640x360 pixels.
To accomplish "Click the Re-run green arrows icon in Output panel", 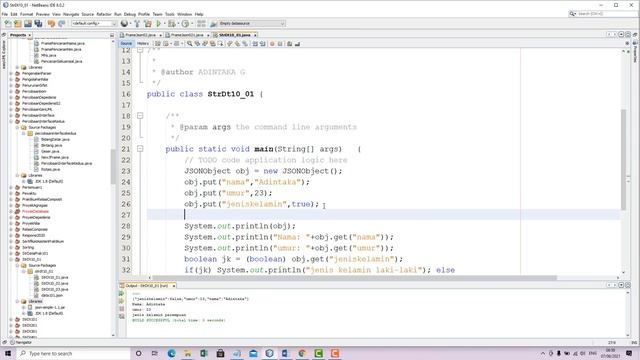I will 122,293.
